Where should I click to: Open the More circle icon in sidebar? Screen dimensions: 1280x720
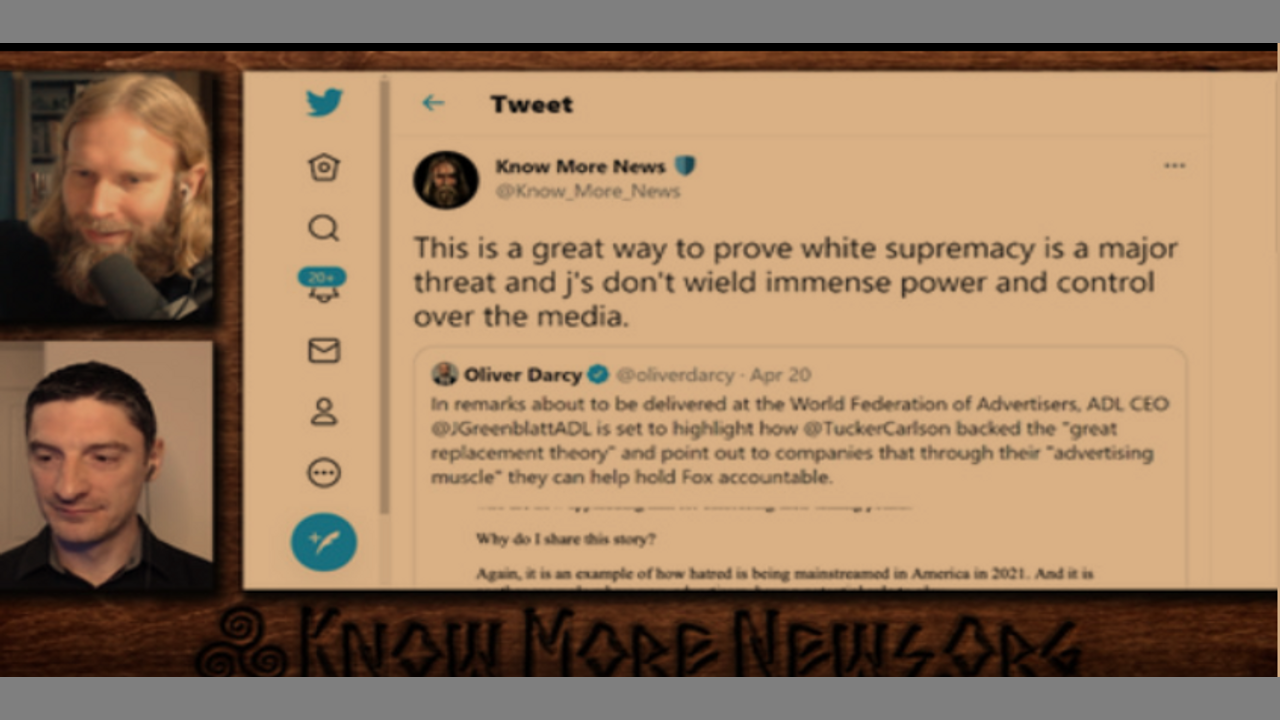(x=324, y=473)
